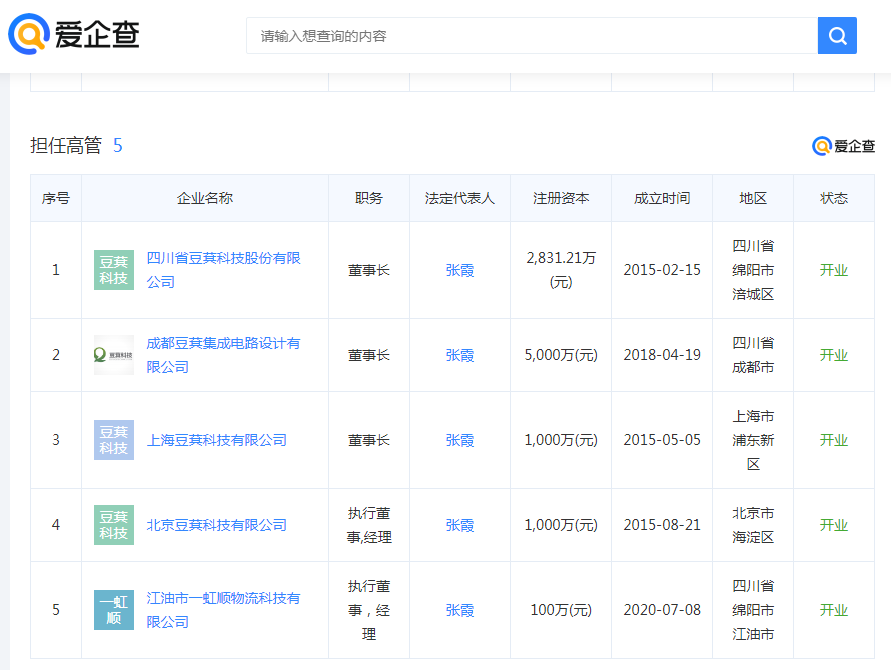The width and height of the screenshot is (891, 670).
Task: Click the 担任高管 section heading
Action: click(x=66, y=146)
